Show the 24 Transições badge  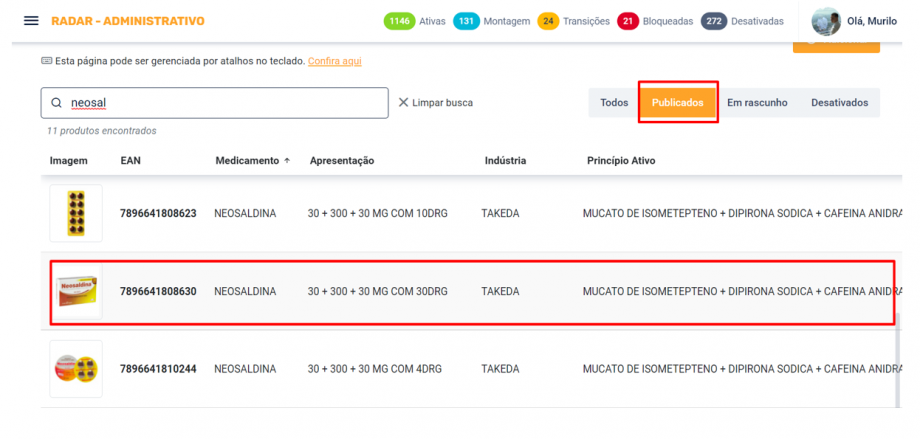pos(548,21)
